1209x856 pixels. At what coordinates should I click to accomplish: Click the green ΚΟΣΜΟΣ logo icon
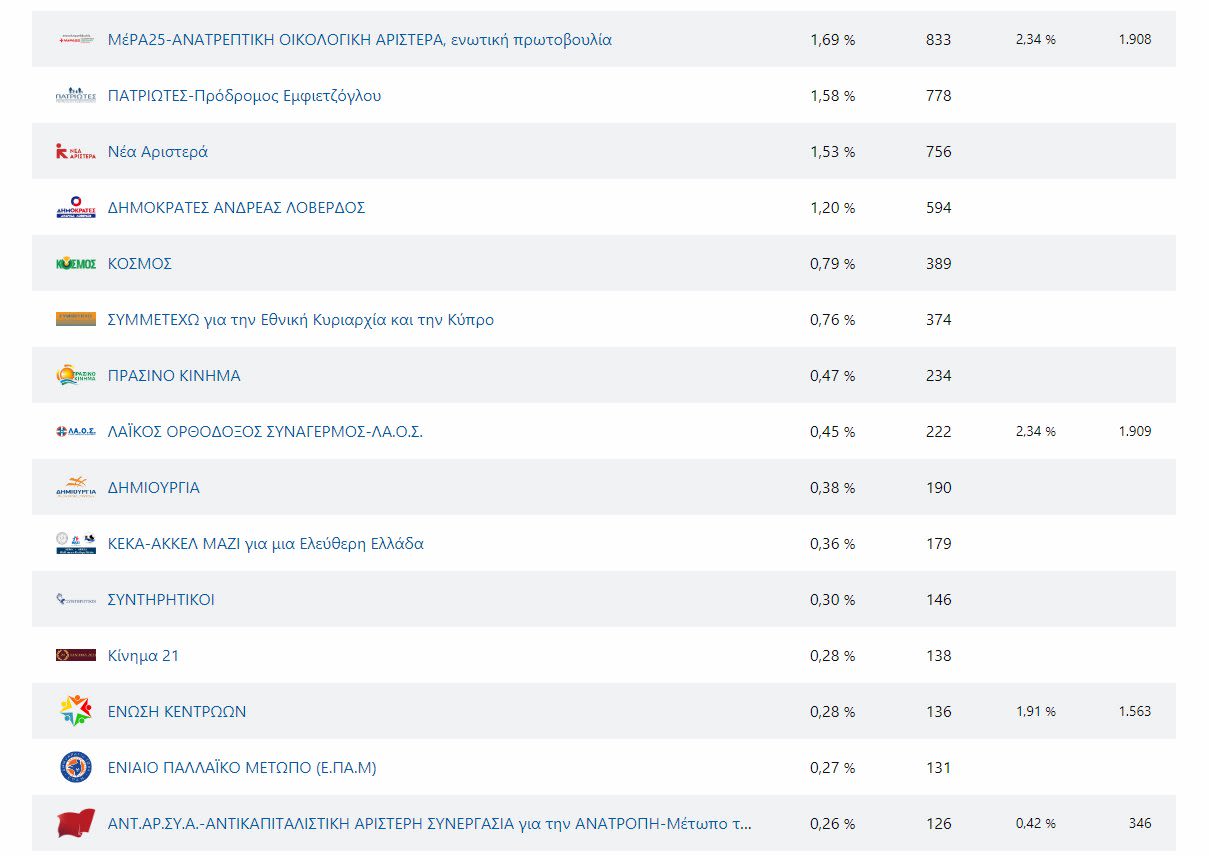point(76,264)
